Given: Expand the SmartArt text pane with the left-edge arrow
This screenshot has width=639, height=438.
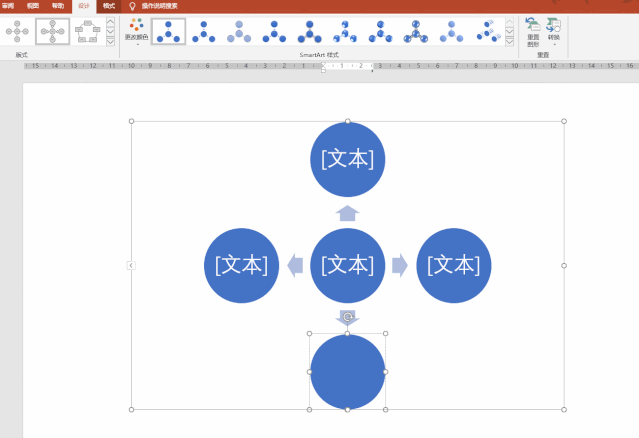Looking at the screenshot, I should coord(131,266).
